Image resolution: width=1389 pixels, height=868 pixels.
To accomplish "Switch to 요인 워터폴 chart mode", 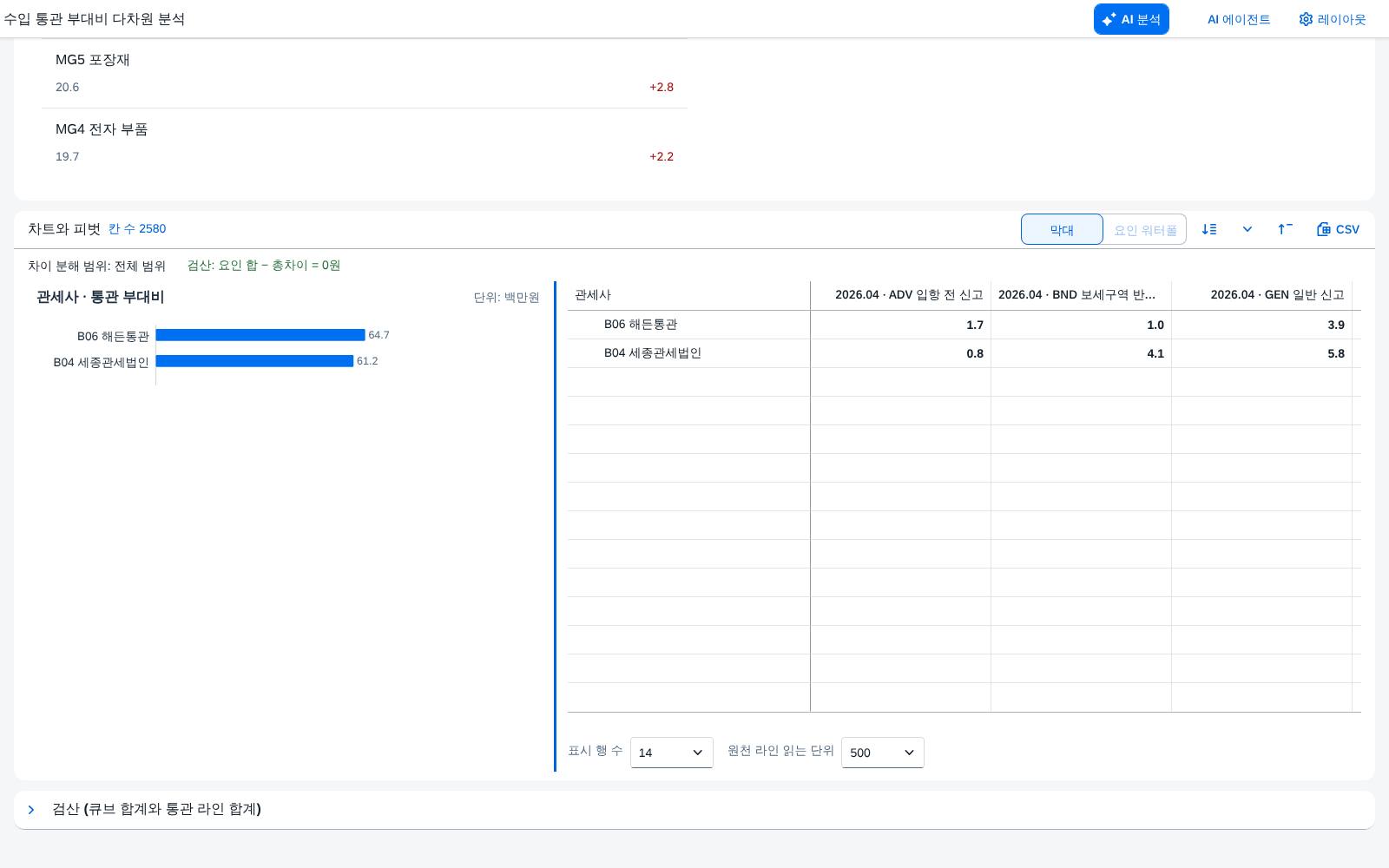I will [x=1145, y=229].
